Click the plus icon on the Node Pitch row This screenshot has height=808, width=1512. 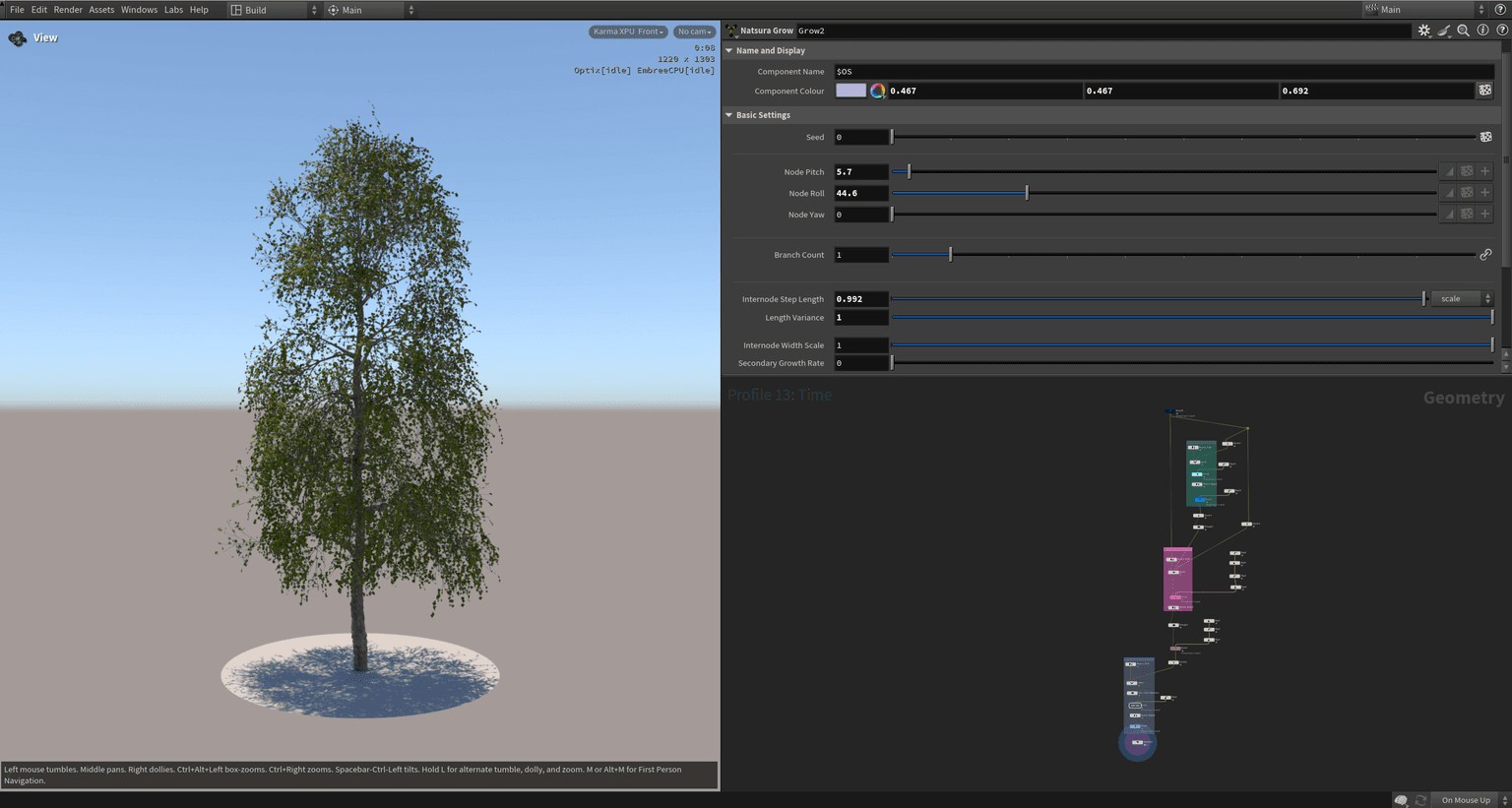tap(1484, 170)
